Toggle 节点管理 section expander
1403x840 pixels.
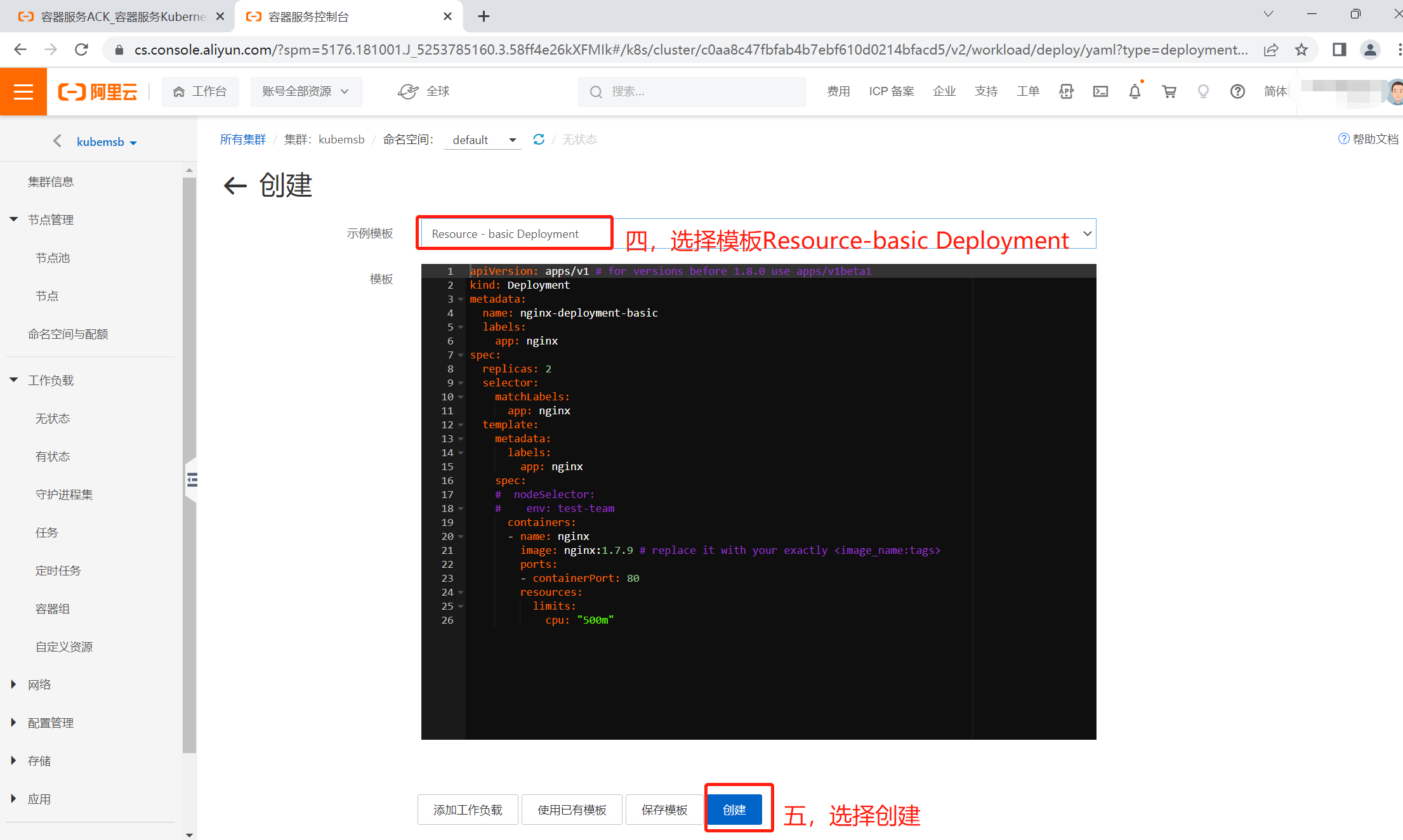(x=14, y=219)
